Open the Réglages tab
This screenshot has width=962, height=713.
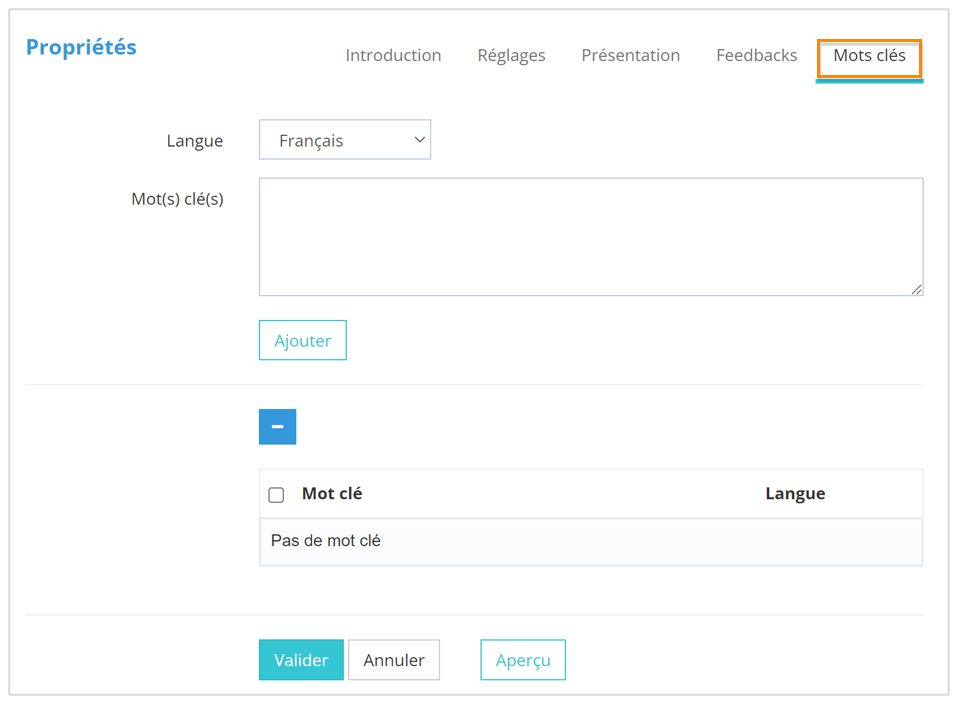tap(511, 56)
